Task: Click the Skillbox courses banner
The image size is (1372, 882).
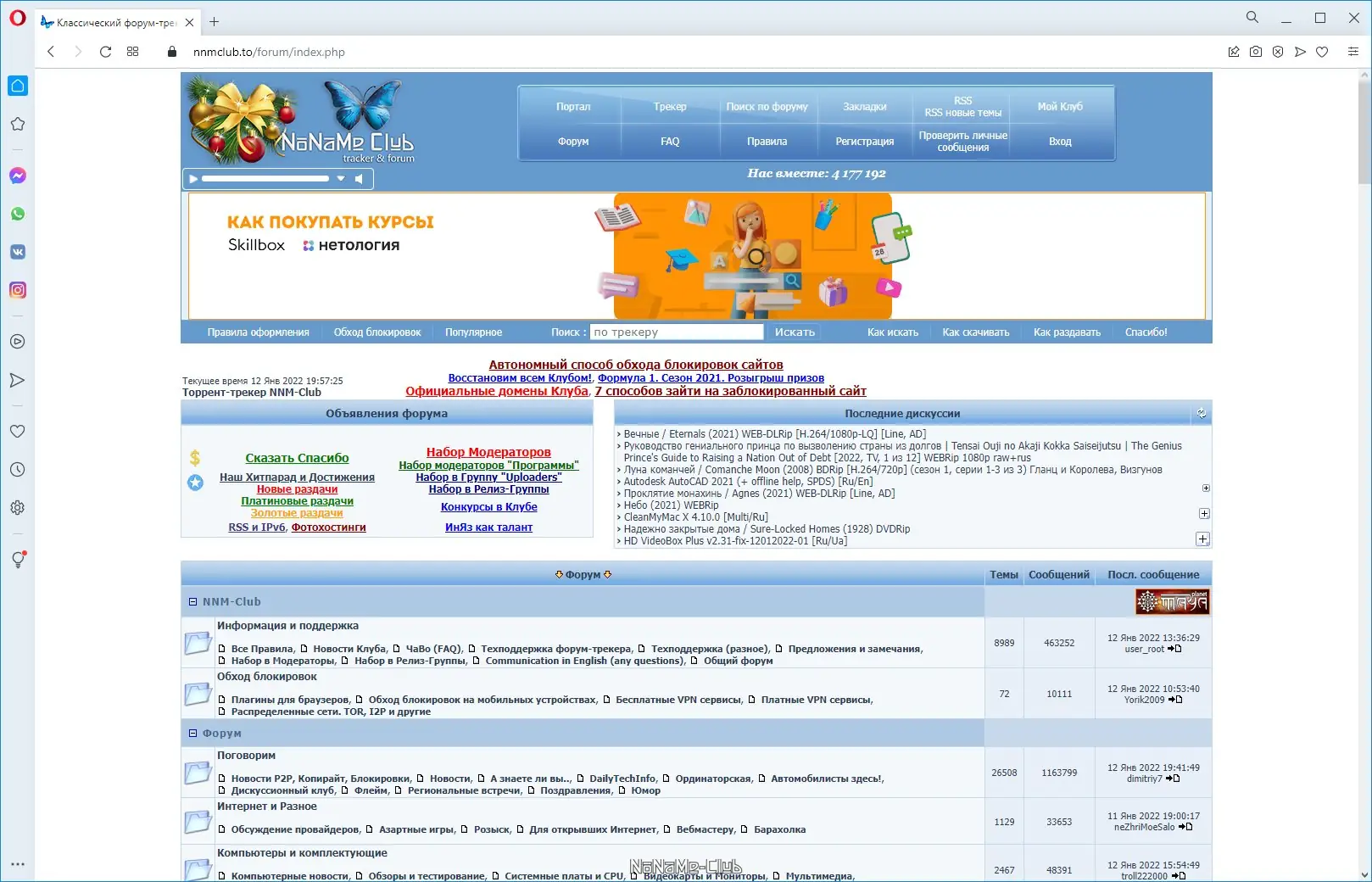Action: [x=696, y=256]
